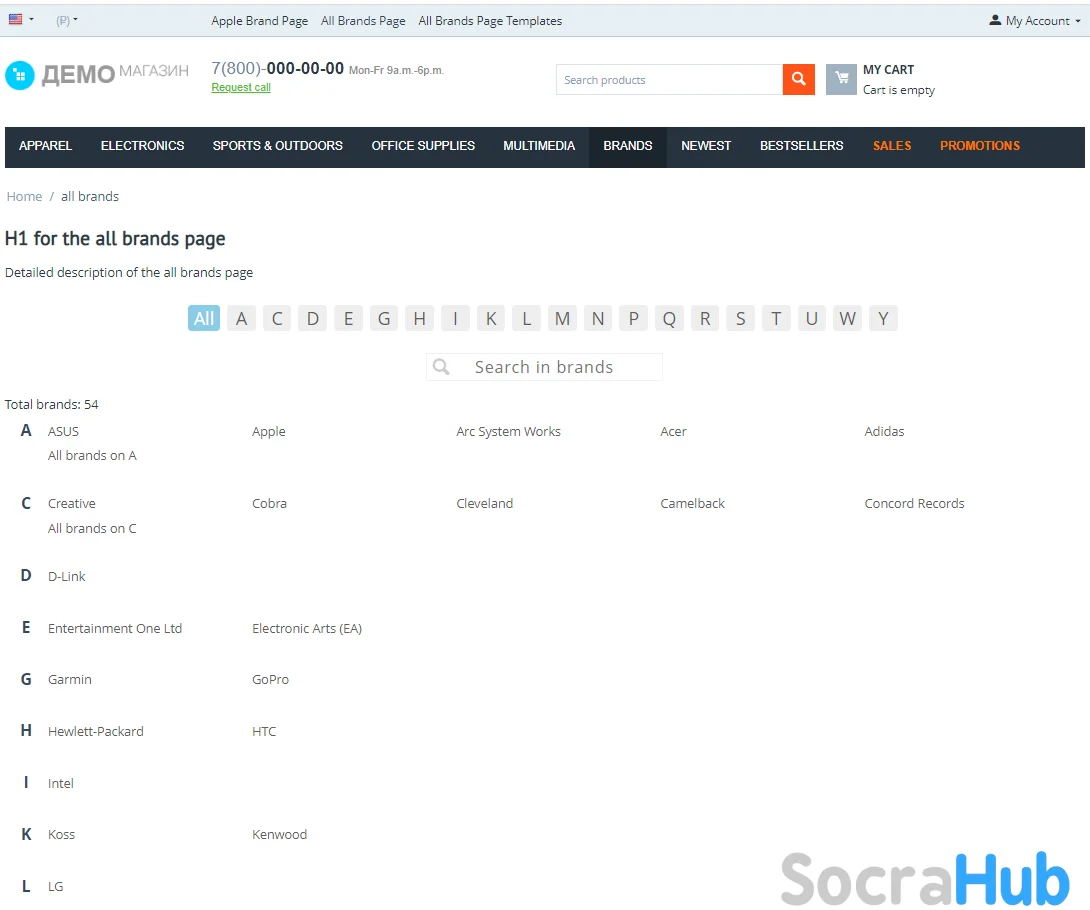Go to Home breadcrumb
Image resolution: width=1090 pixels, height=910 pixels.
coord(24,197)
